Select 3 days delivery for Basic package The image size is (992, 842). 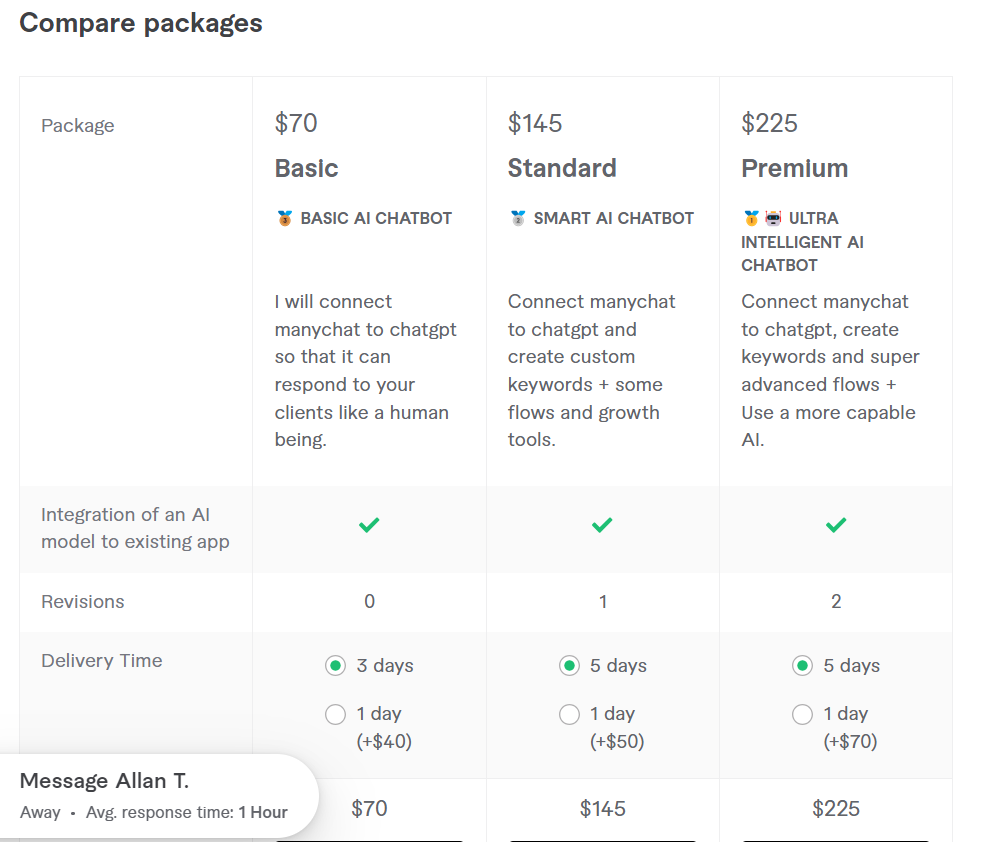335,666
